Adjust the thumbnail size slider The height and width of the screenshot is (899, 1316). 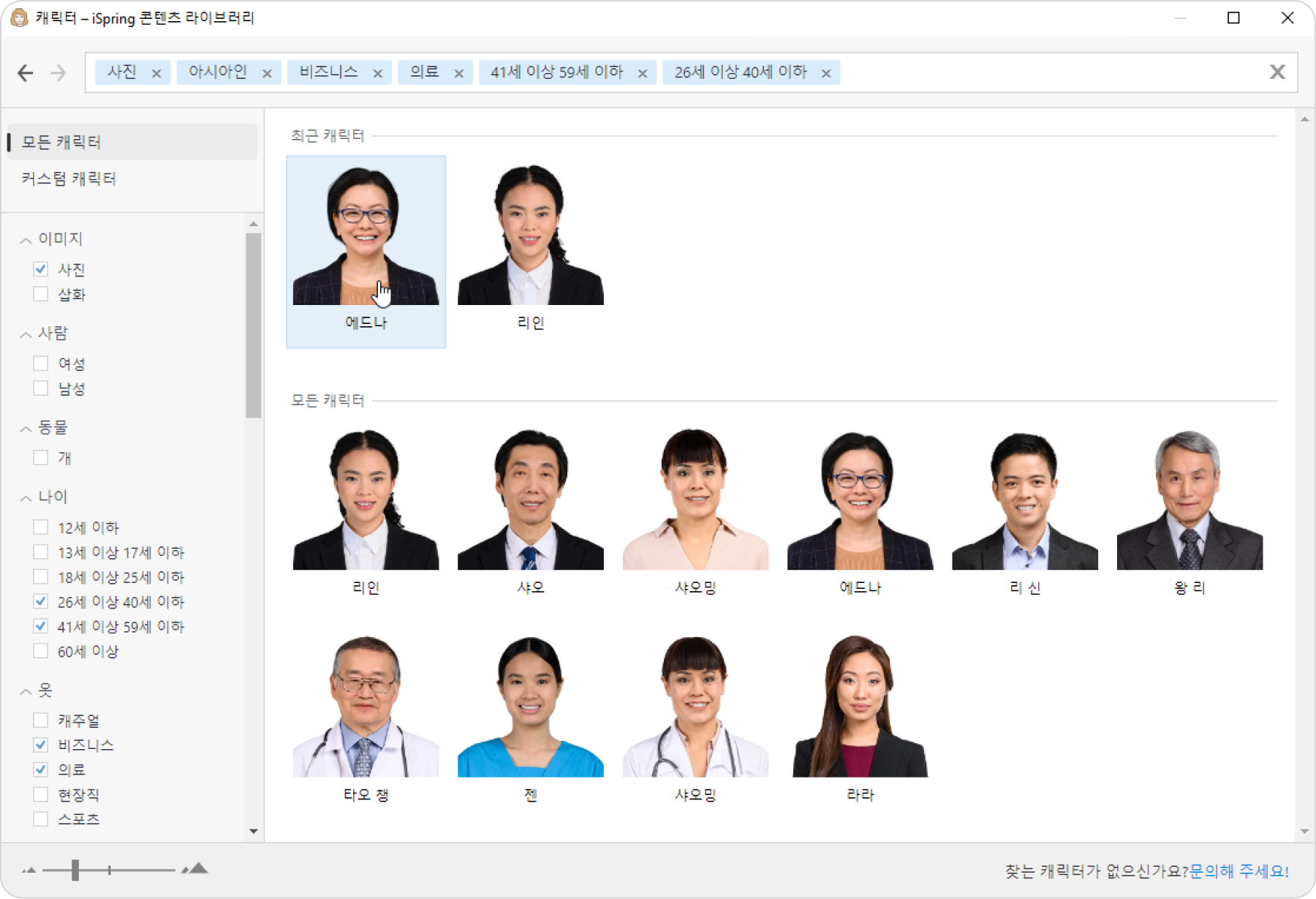[75, 870]
